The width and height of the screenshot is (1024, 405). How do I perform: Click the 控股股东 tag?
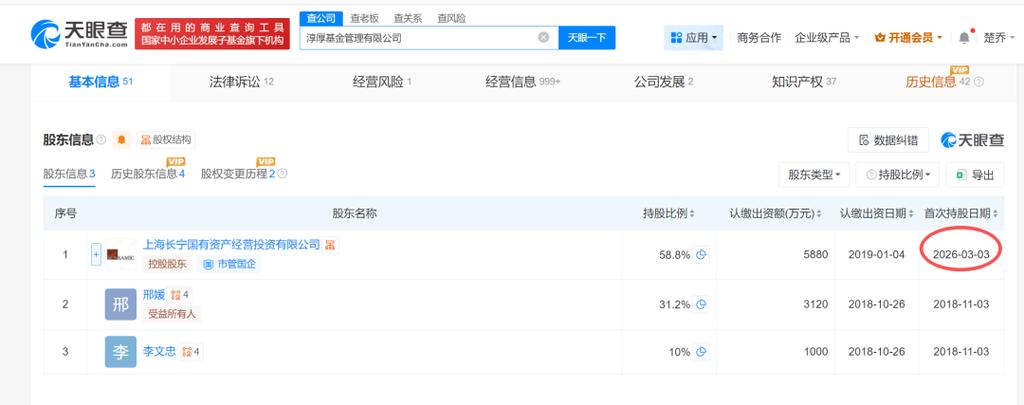click(167, 265)
